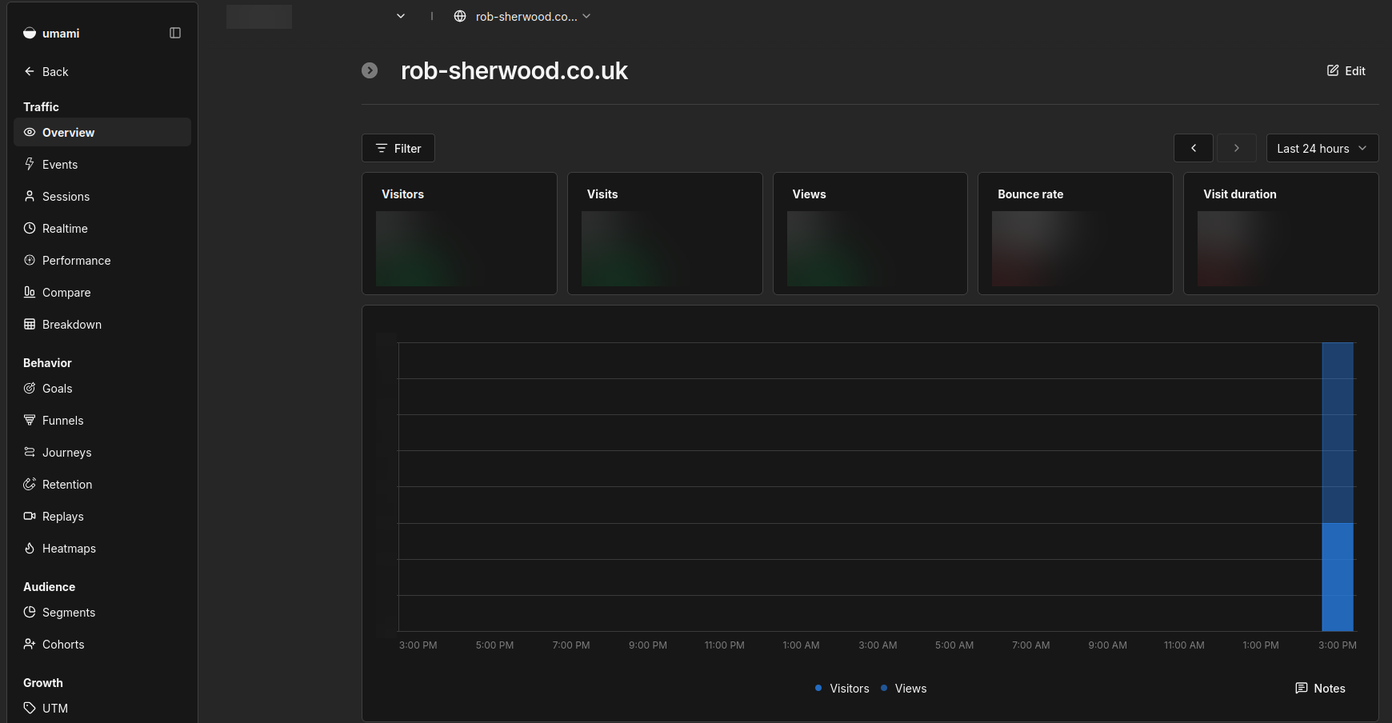Open Overview eye icon in sidebar
This screenshot has width=1392, height=723.
pyautogui.click(x=30, y=132)
